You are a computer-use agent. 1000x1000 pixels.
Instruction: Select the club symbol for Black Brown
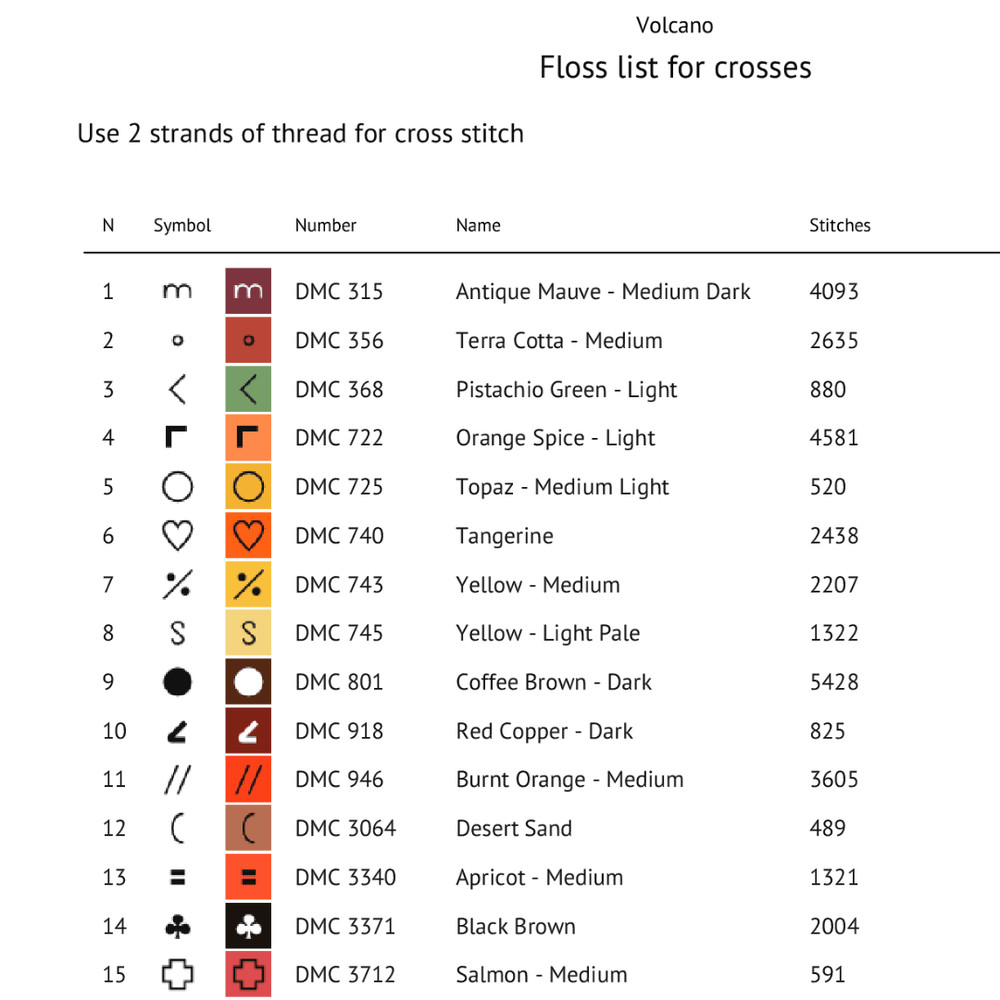click(177, 927)
